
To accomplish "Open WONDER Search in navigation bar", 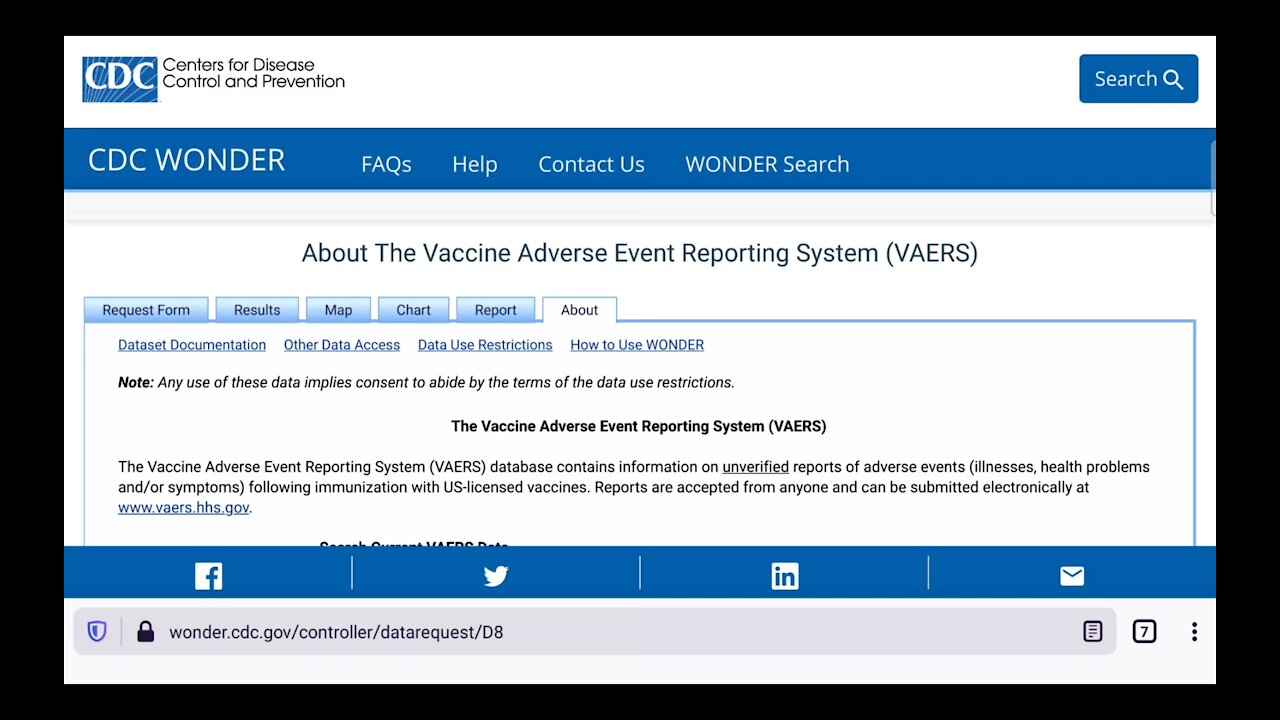I will (x=767, y=164).
